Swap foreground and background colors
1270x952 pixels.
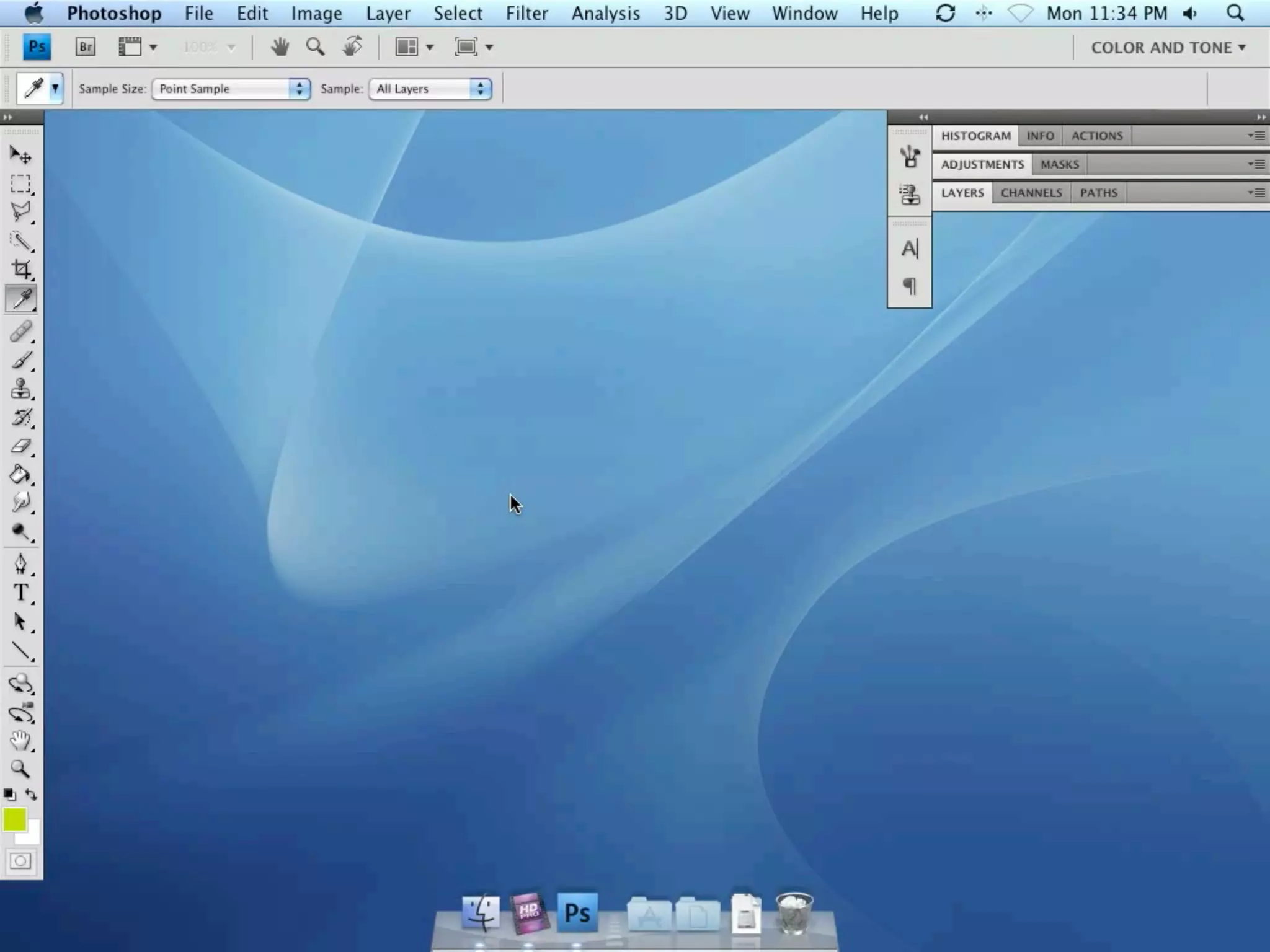pos(31,795)
